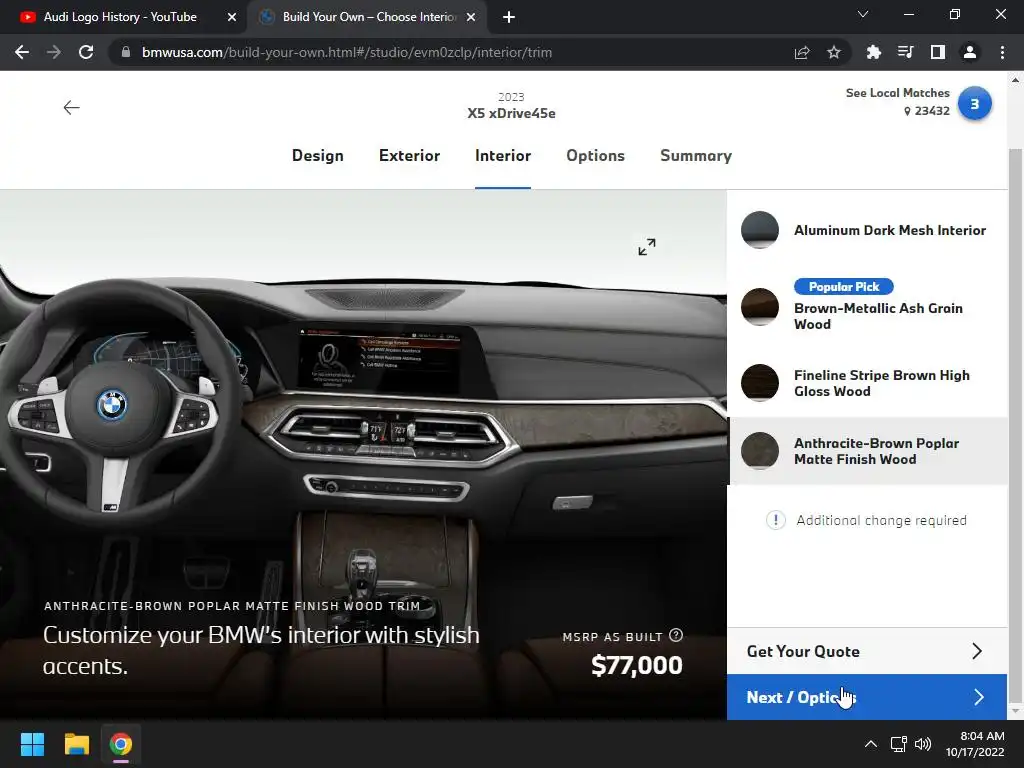
Task: Click the Chrome icon in the taskbar
Action: click(121, 744)
